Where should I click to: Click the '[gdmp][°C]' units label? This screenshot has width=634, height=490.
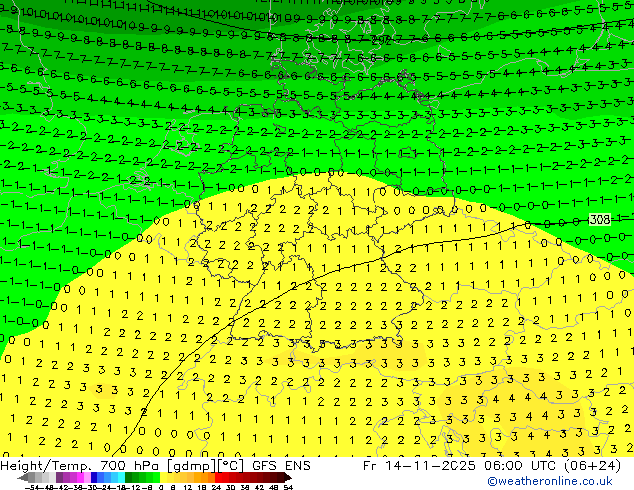click(x=206, y=466)
